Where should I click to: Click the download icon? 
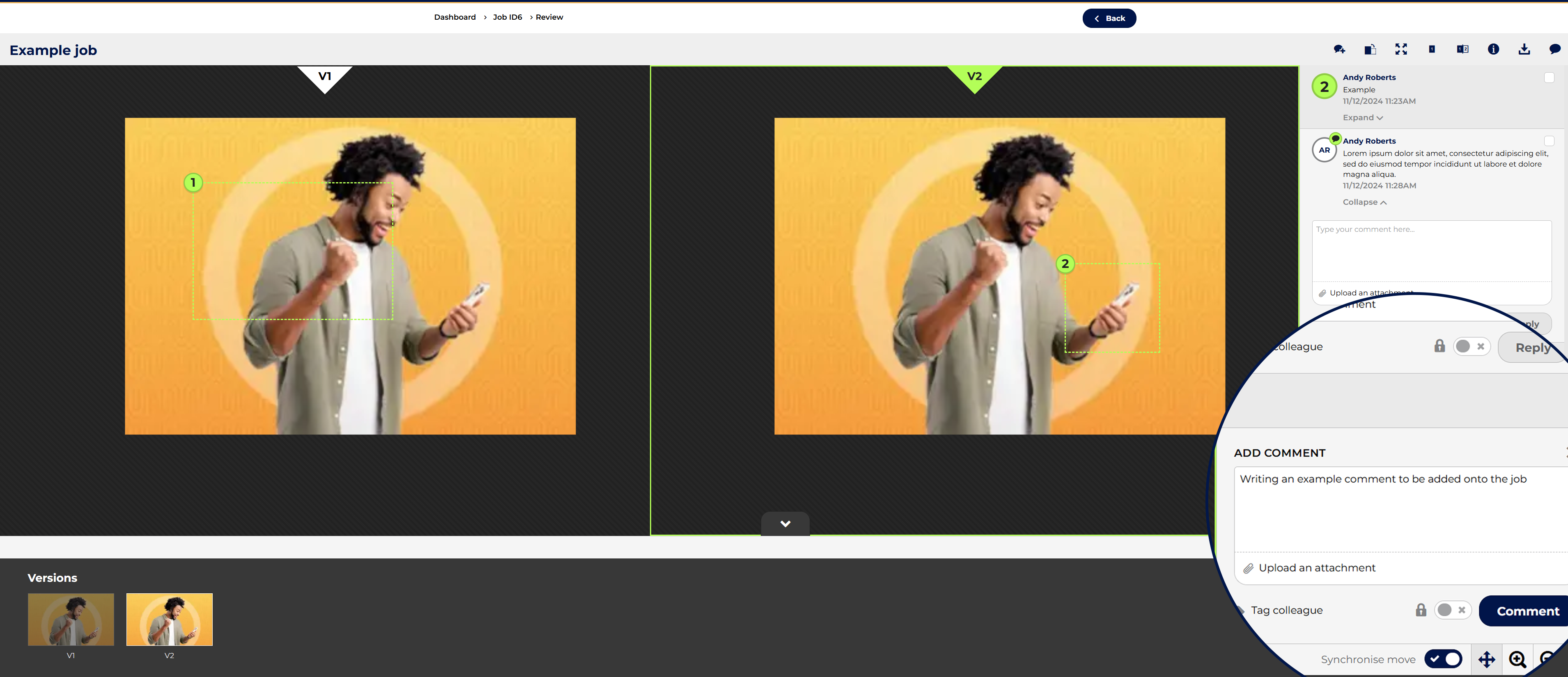click(x=1524, y=49)
